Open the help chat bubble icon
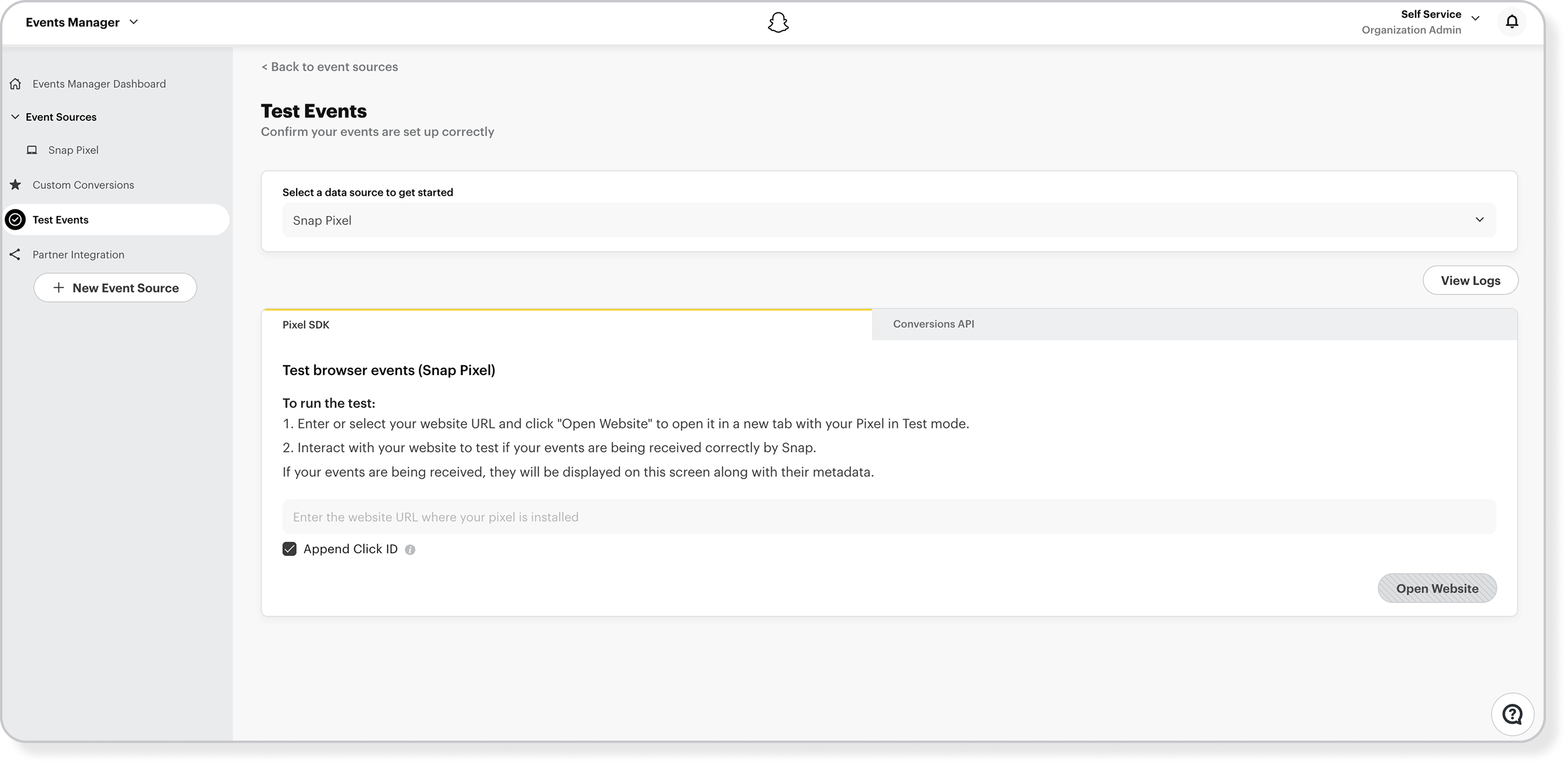1568x765 pixels. pos(1512,714)
